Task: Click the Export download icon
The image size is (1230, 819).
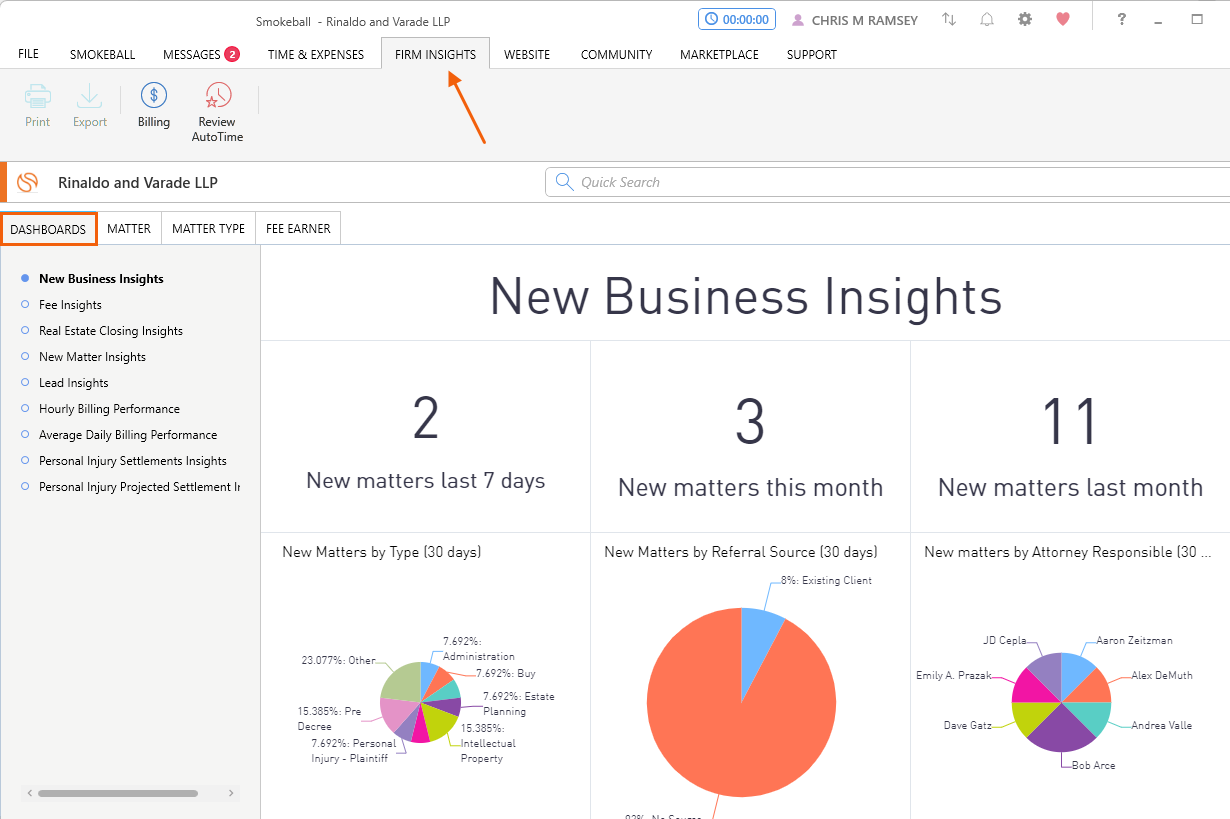Action: [90, 96]
